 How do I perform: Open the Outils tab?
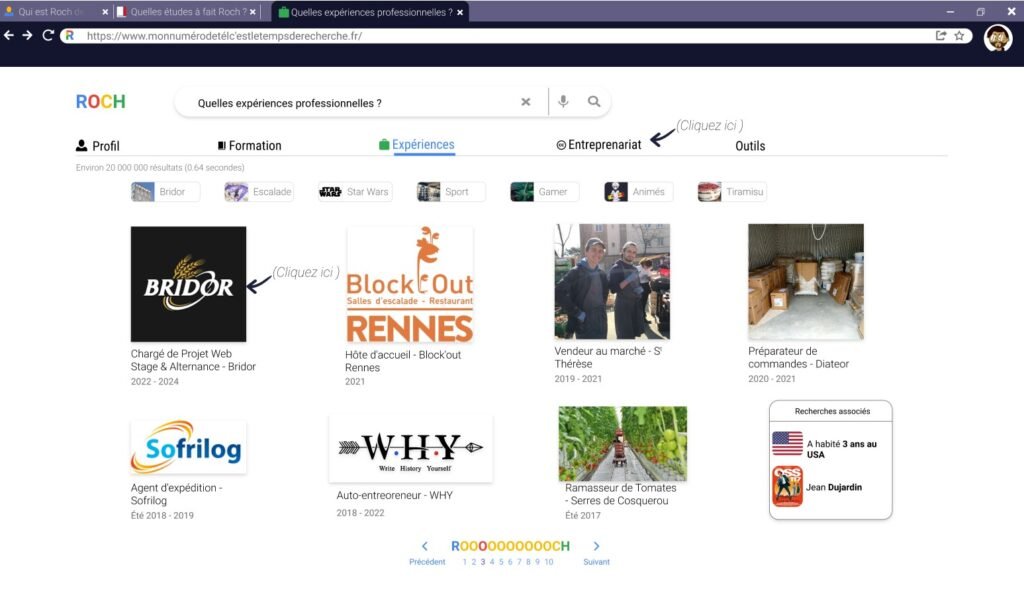pyautogui.click(x=750, y=146)
